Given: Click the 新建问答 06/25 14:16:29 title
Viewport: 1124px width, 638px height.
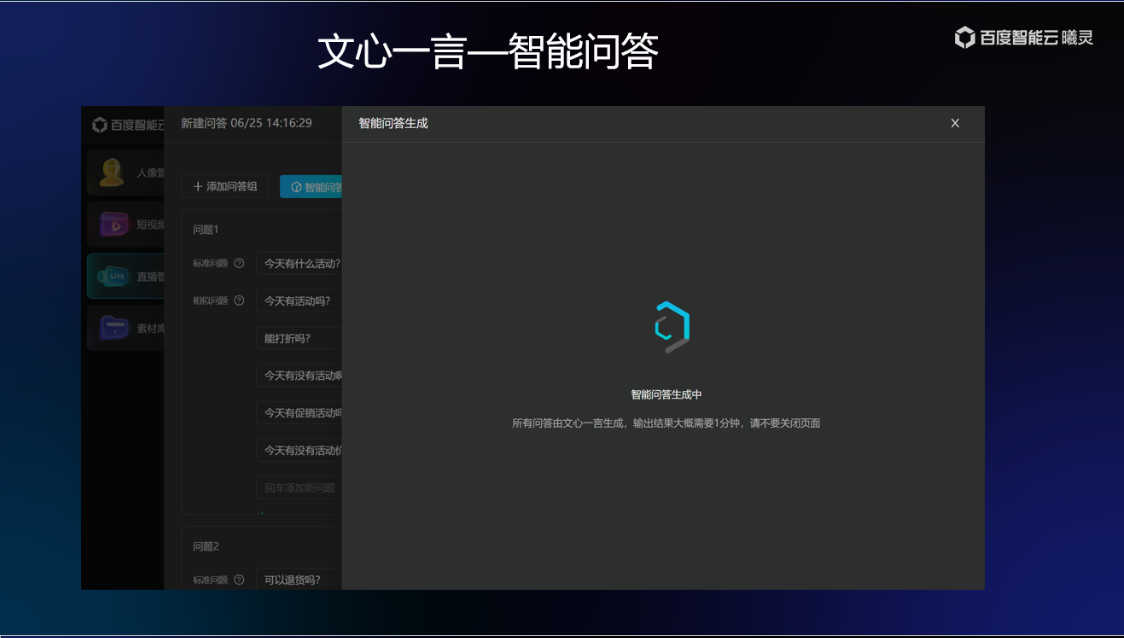Looking at the screenshot, I should point(246,123).
